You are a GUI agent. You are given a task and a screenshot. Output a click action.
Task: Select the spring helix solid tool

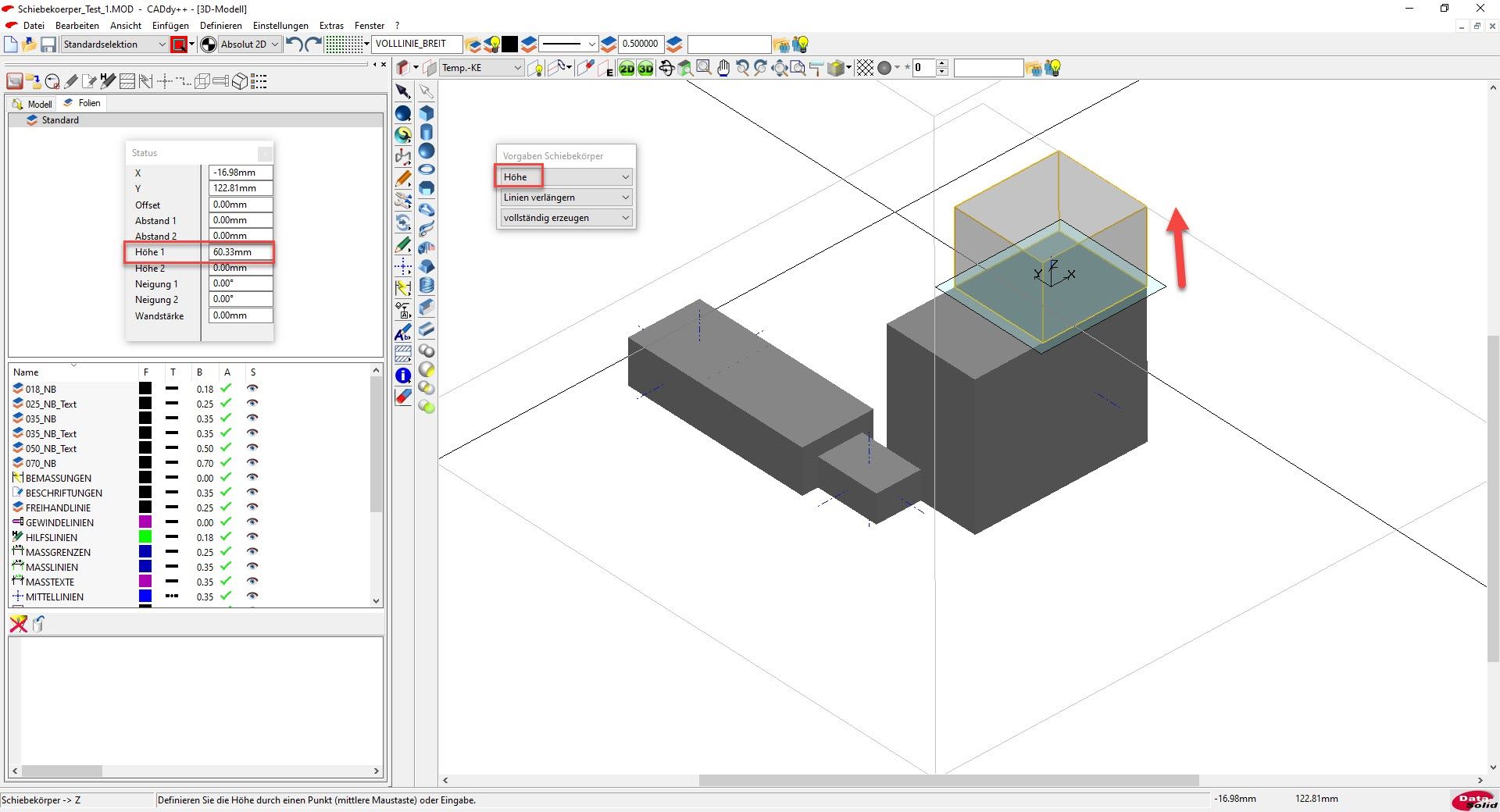tap(427, 286)
